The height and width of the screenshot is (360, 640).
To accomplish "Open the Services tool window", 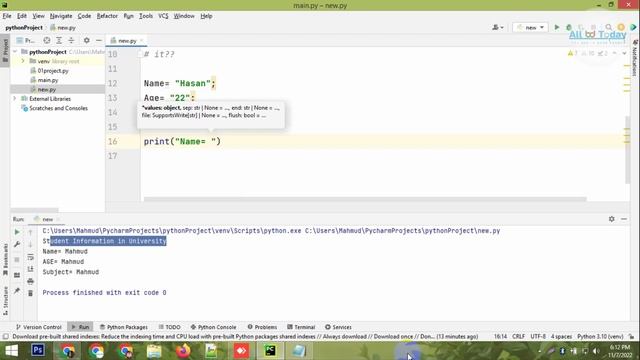I will click(x=338, y=327).
